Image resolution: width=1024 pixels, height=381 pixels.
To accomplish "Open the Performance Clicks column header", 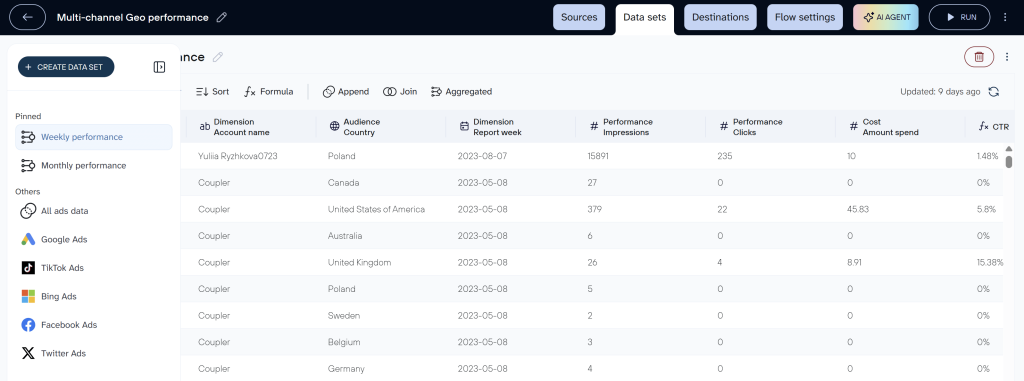I will coord(771,127).
